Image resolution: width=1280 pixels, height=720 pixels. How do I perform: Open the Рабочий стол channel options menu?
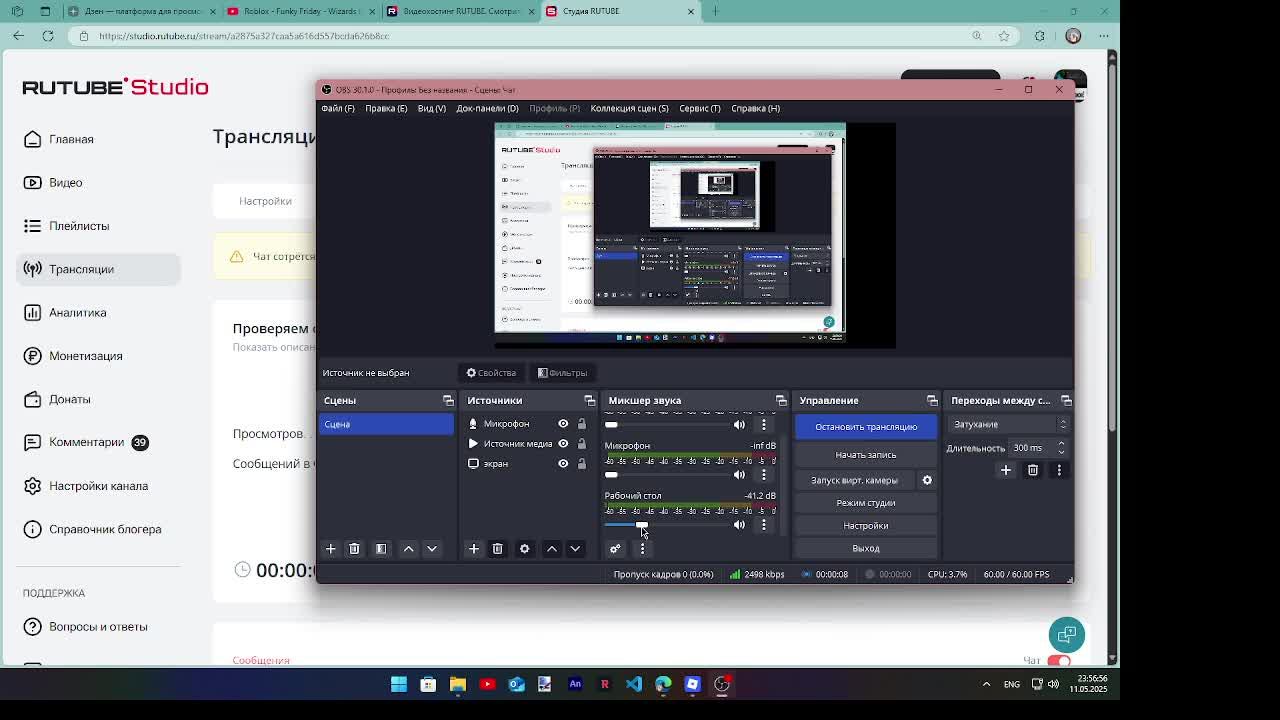point(764,525)
